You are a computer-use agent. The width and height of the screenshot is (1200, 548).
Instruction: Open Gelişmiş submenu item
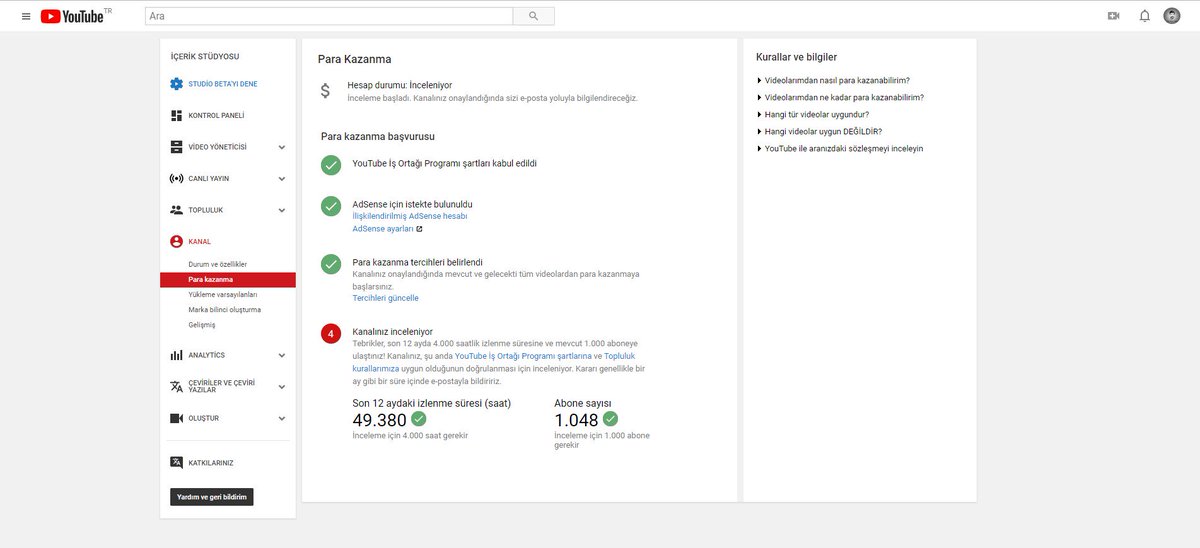point(201,325)
